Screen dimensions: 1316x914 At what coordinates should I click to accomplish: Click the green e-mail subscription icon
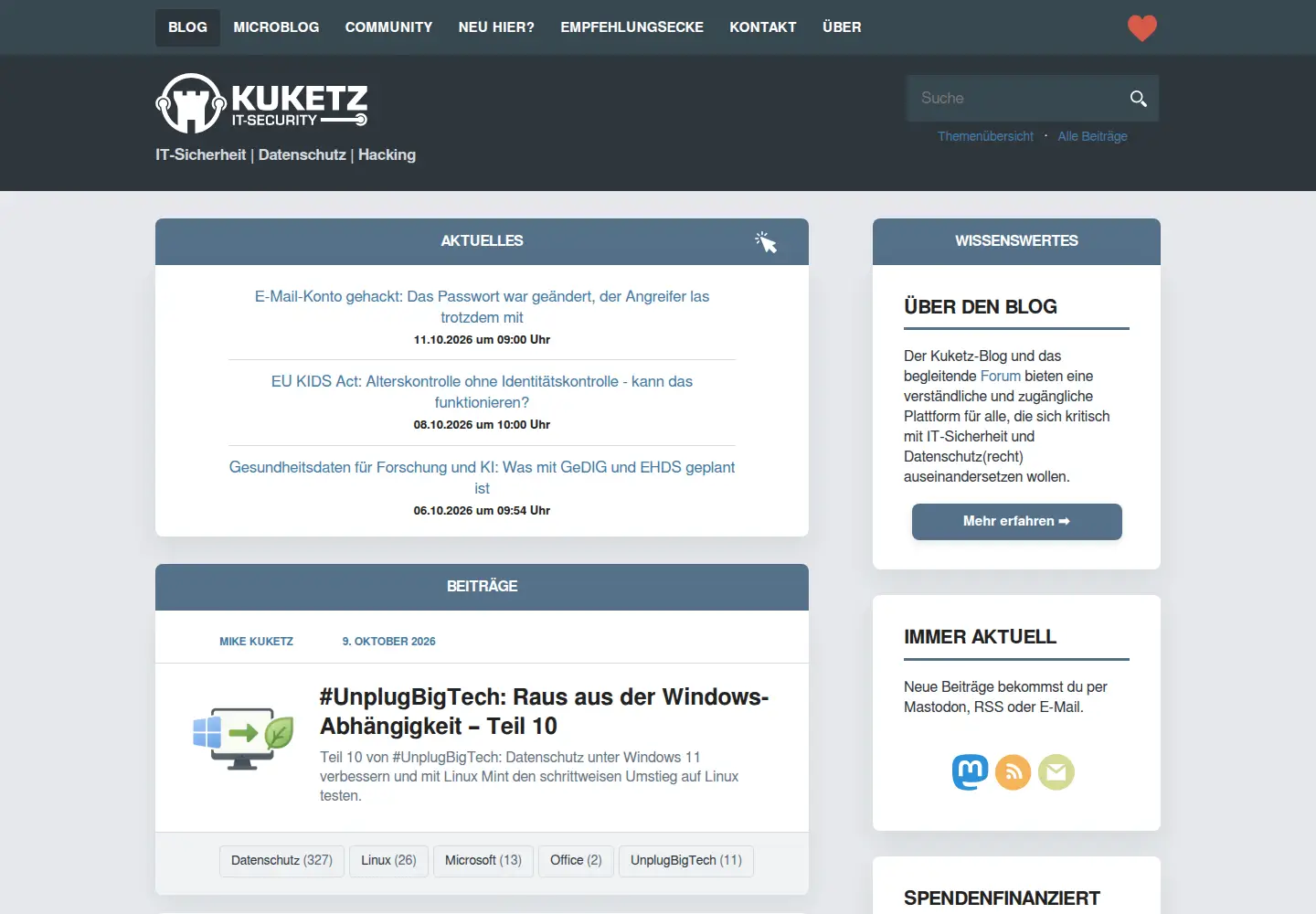(1056, 772)
